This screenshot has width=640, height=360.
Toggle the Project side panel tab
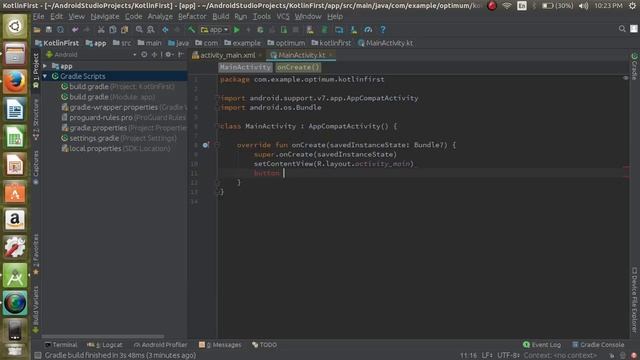tap(36, 70)
